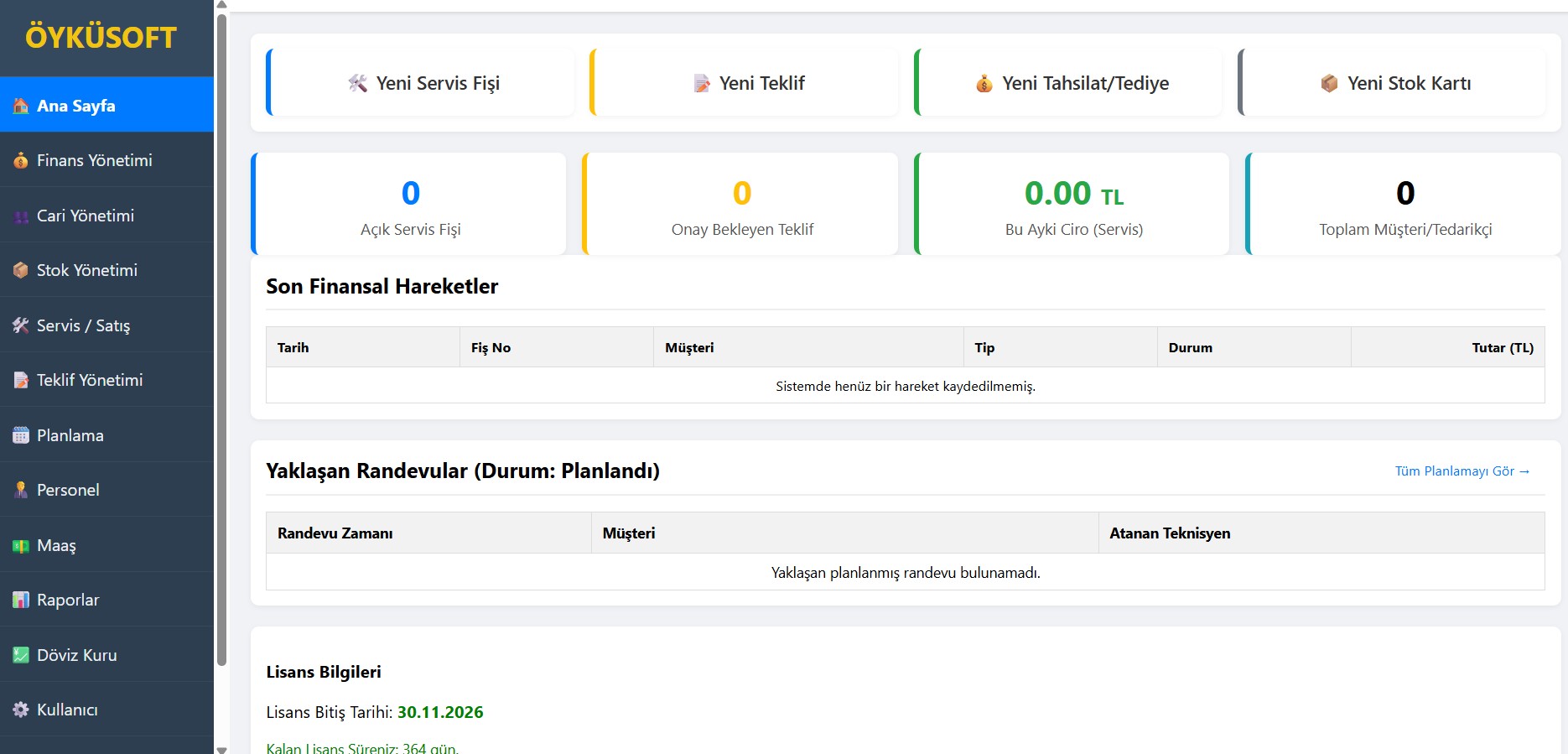Add a new stock card via Yeni Stok Kartı

[x=1394, y=83]
